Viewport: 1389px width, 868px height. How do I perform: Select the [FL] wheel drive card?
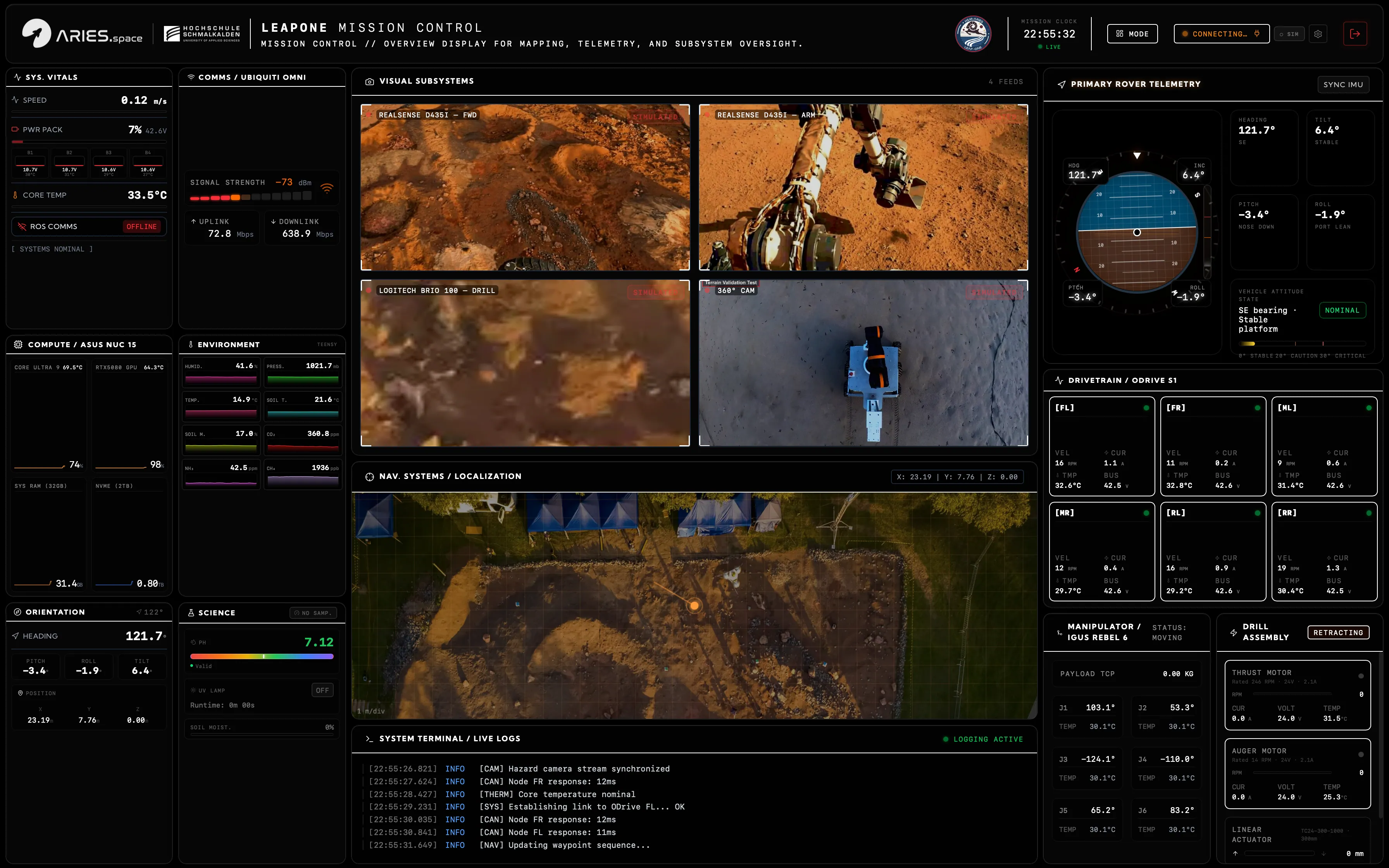click(x=1102, y=446)
